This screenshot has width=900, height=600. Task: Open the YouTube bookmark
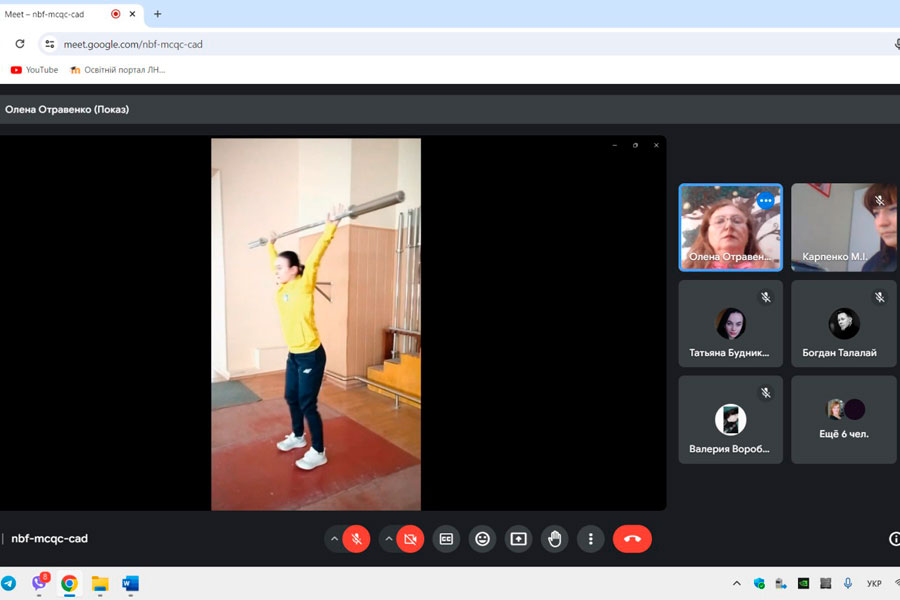(34, 70)
